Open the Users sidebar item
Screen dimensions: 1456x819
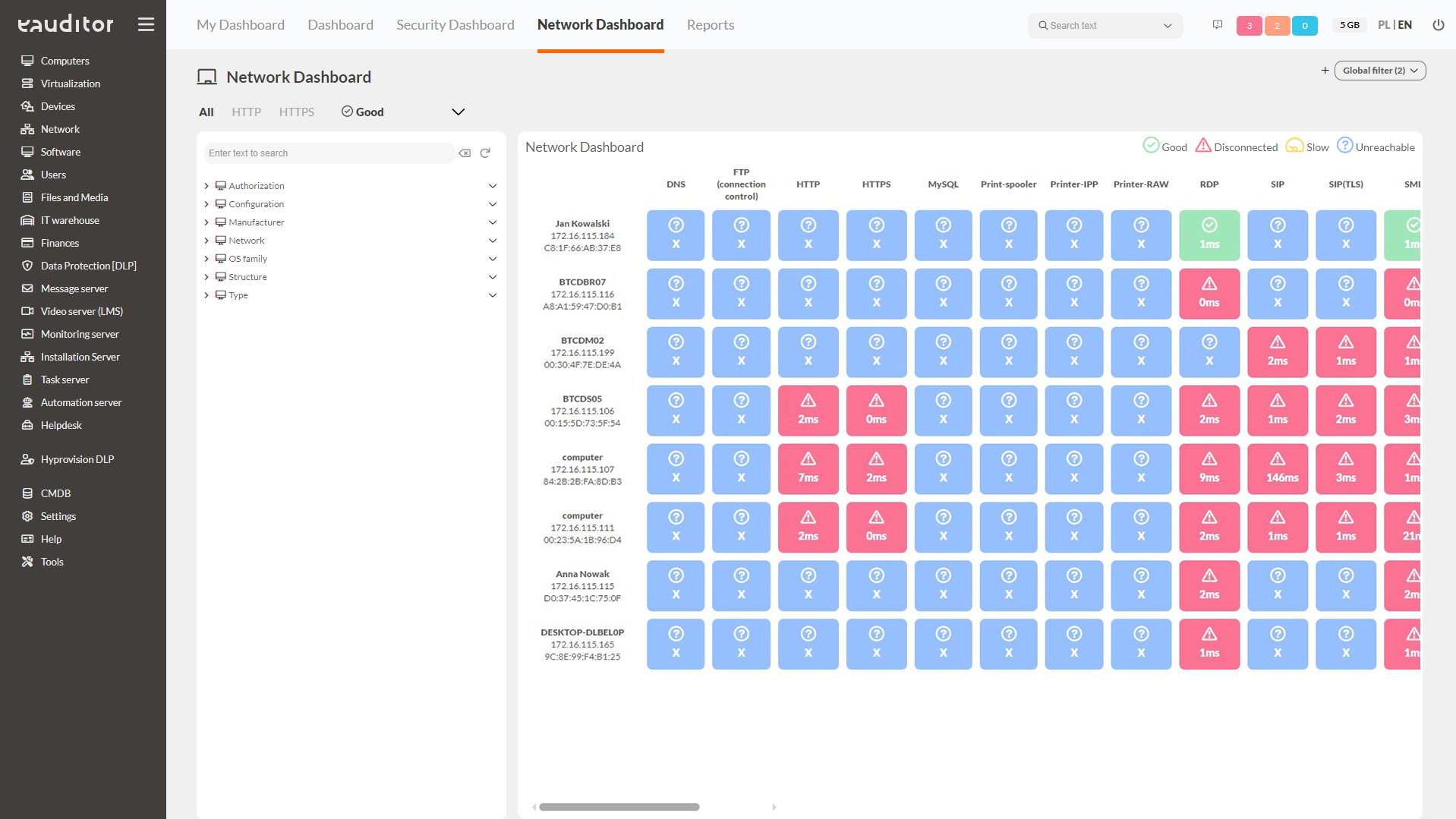(53, 175)
